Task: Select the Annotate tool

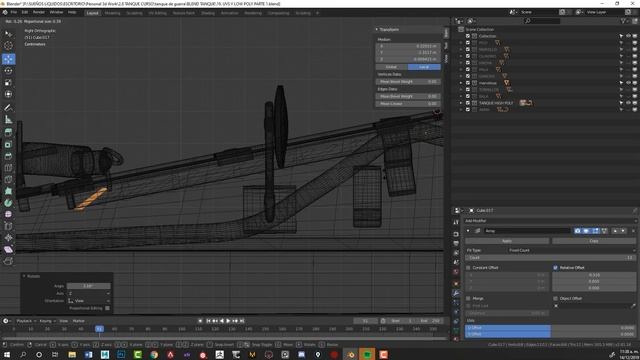Action: coord(8,108)
